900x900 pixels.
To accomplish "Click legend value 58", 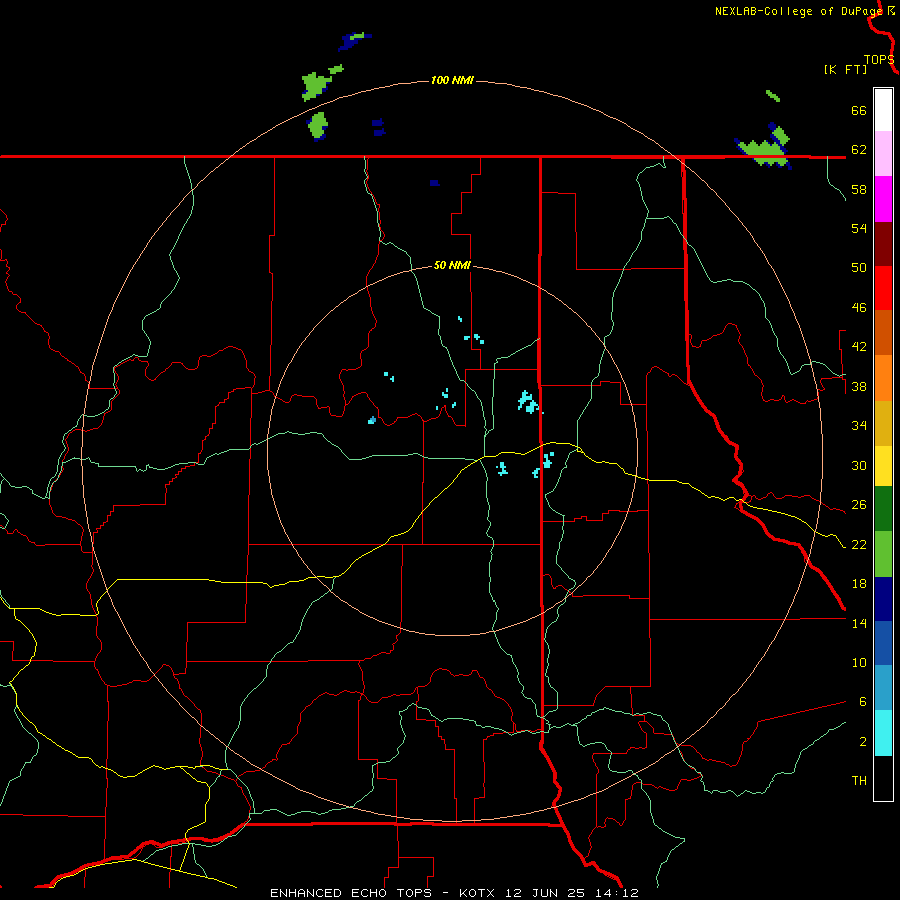I will (x=859, y=189).
